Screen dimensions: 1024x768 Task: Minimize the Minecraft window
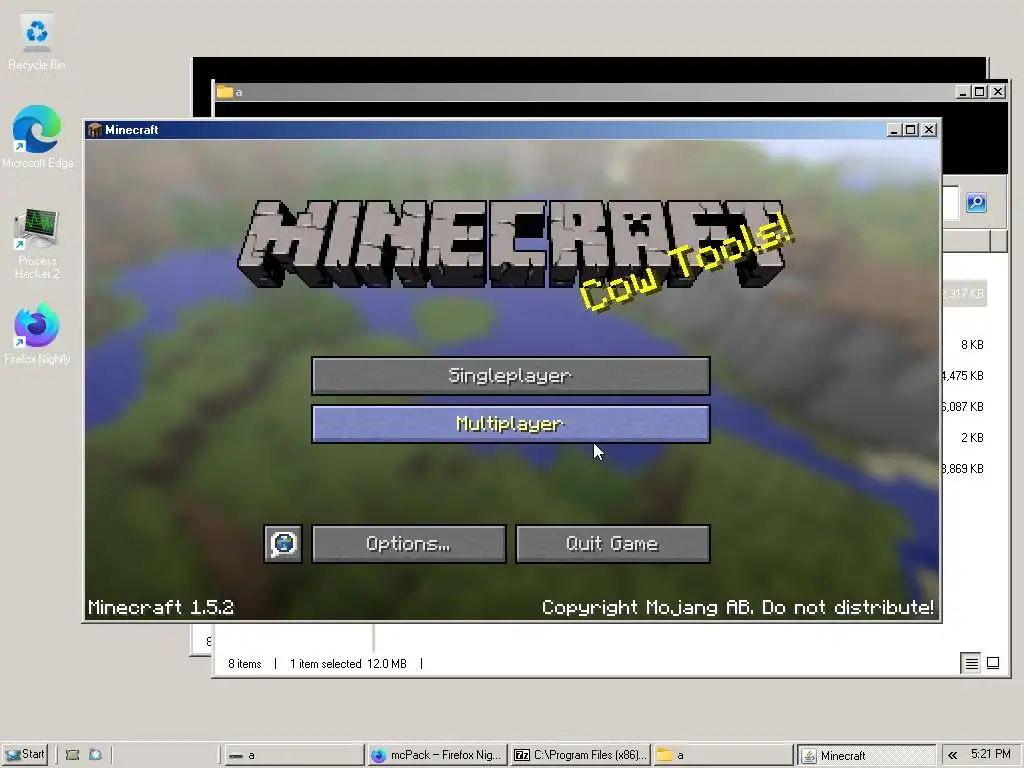[894, 130]
